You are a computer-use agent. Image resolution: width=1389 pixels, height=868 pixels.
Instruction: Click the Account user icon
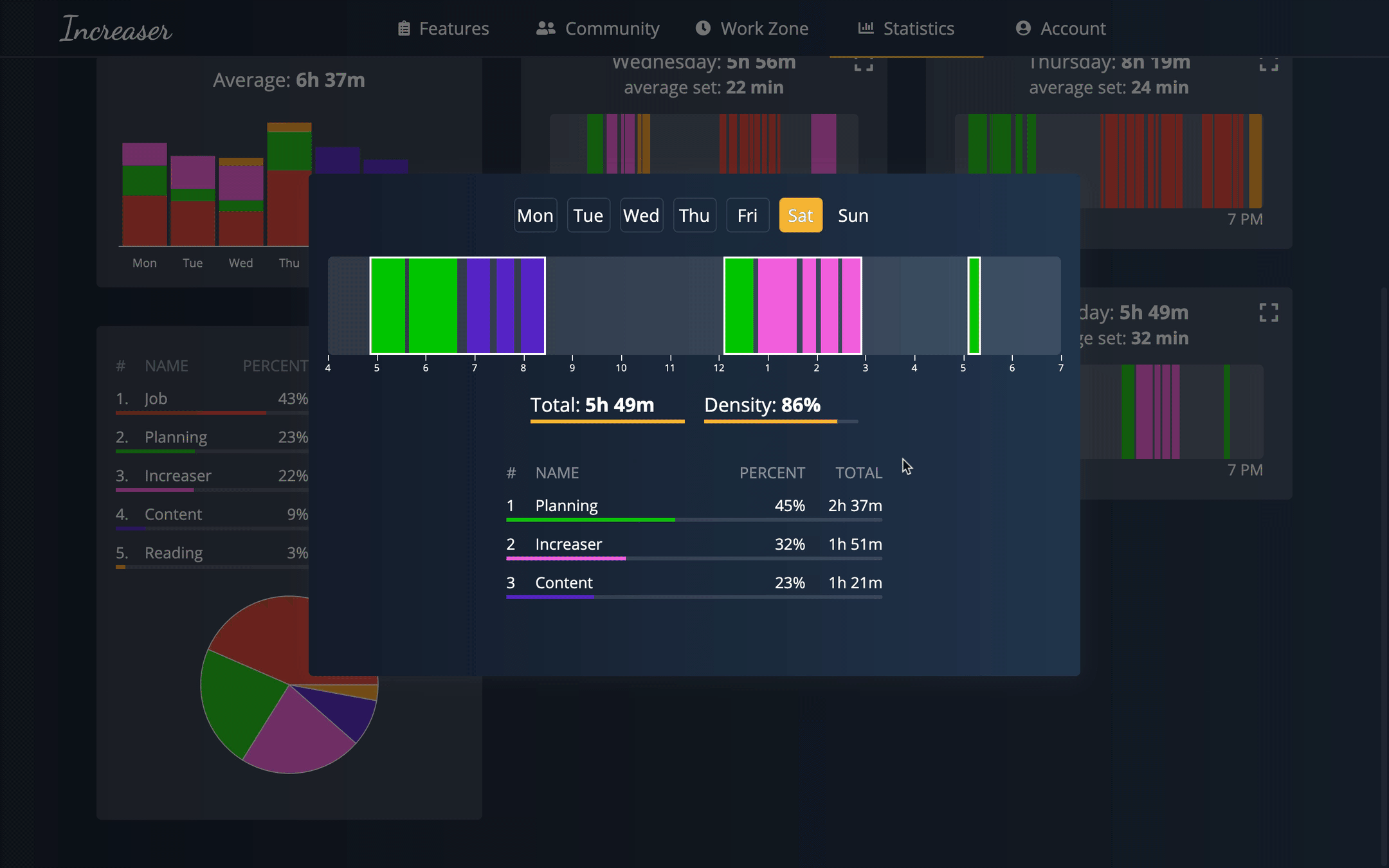[1023, 28]
